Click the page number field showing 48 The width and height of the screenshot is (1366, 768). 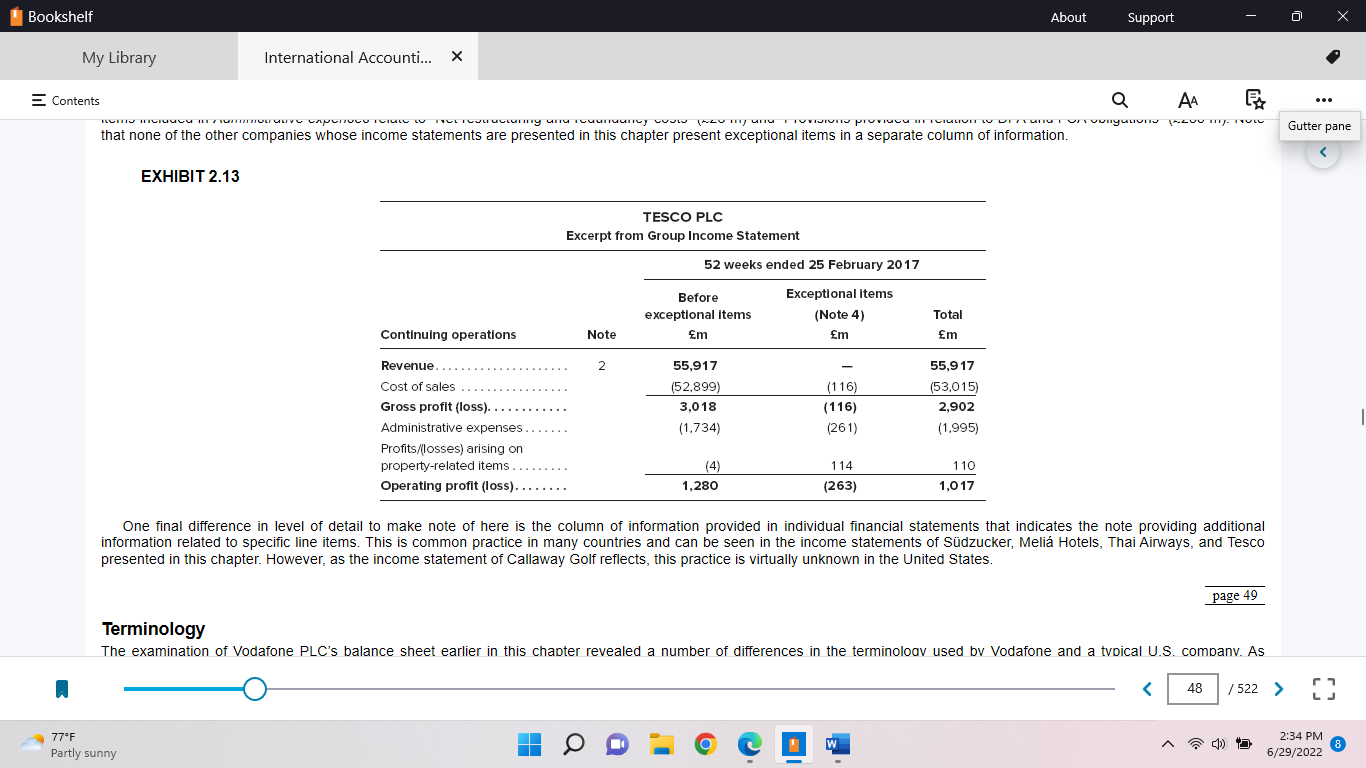point(1193,689)
